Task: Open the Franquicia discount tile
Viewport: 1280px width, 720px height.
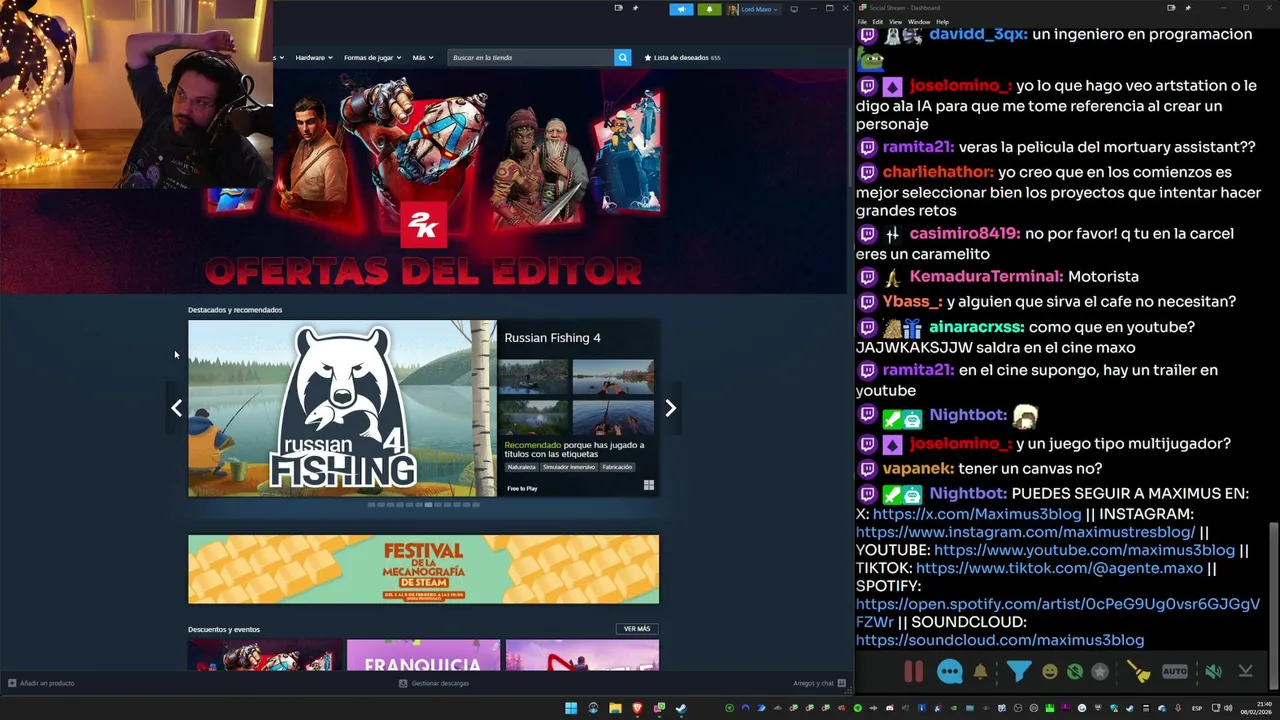Action: pos(423,655)
